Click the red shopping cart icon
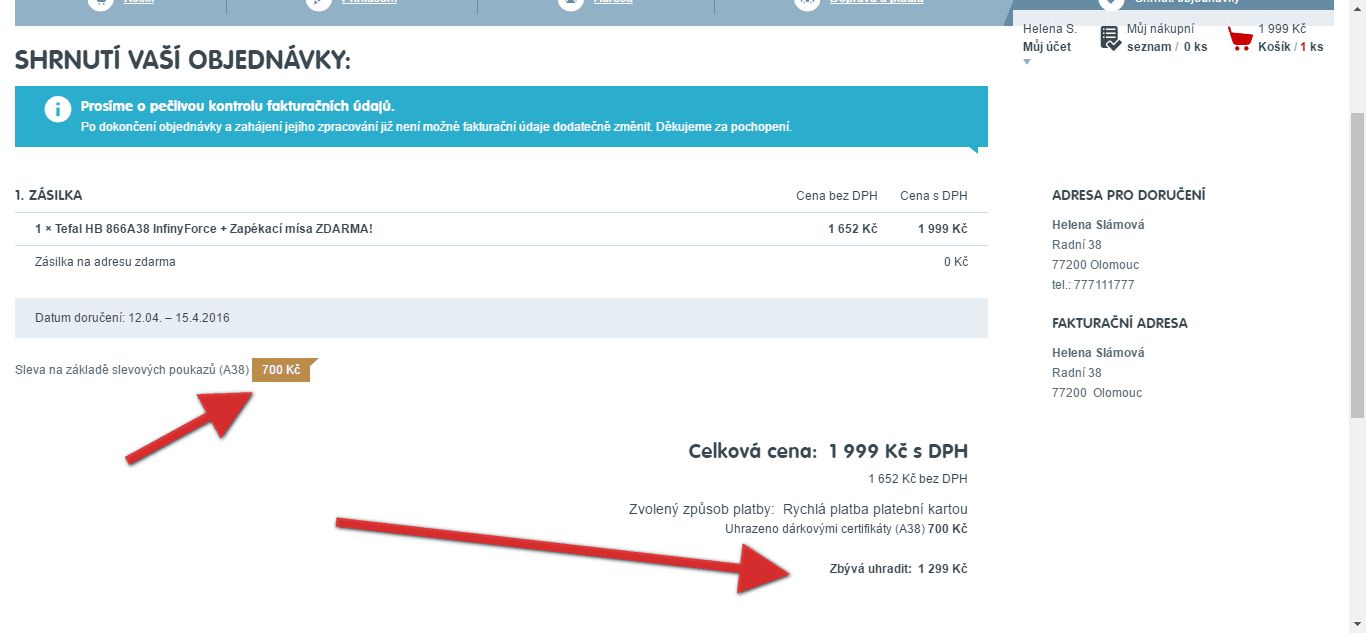This screenshot has width=1366, height=633. [1240, 39]
